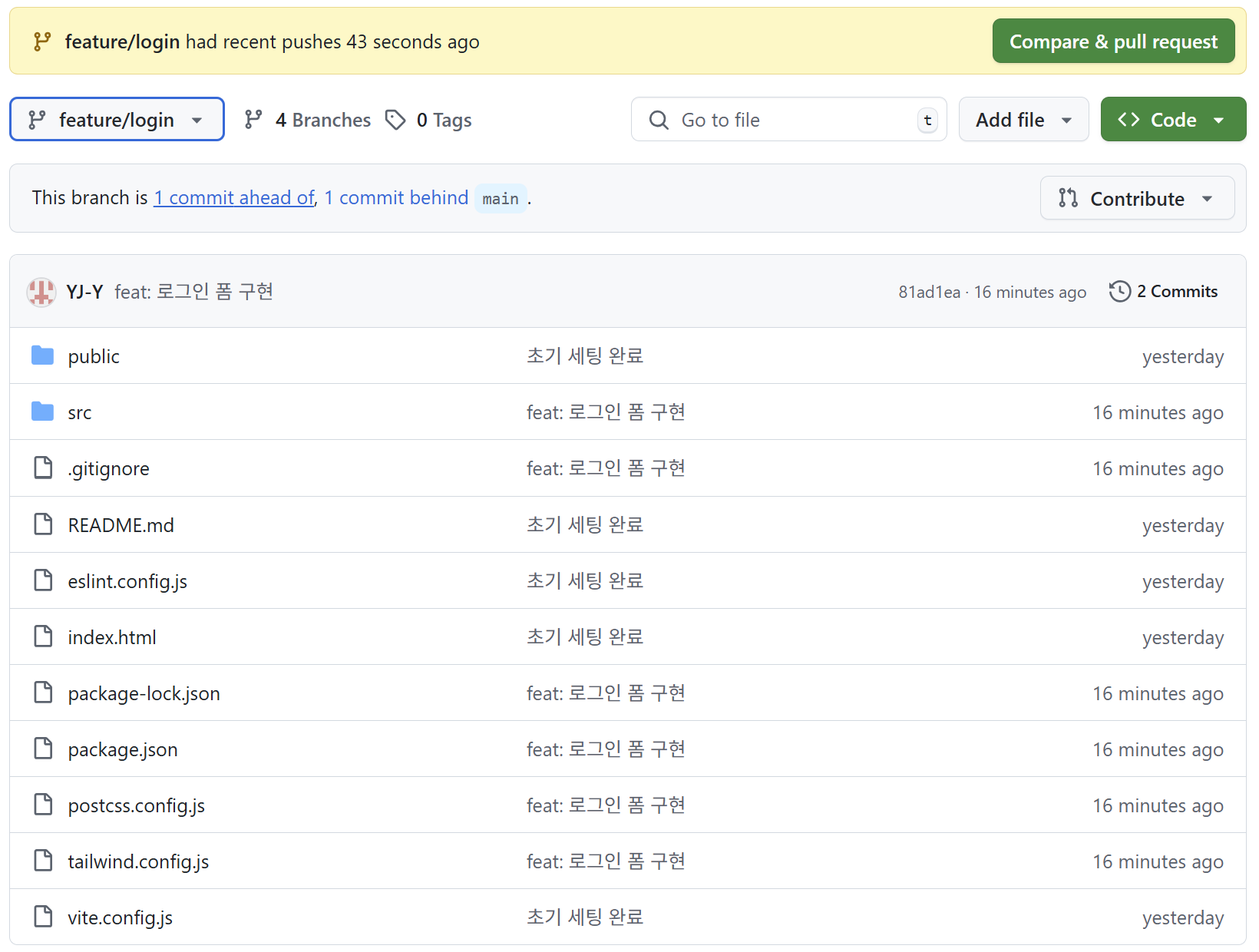View the 4 Branches list
This screenshot has height=952, width=1259.
pos(308,120)
